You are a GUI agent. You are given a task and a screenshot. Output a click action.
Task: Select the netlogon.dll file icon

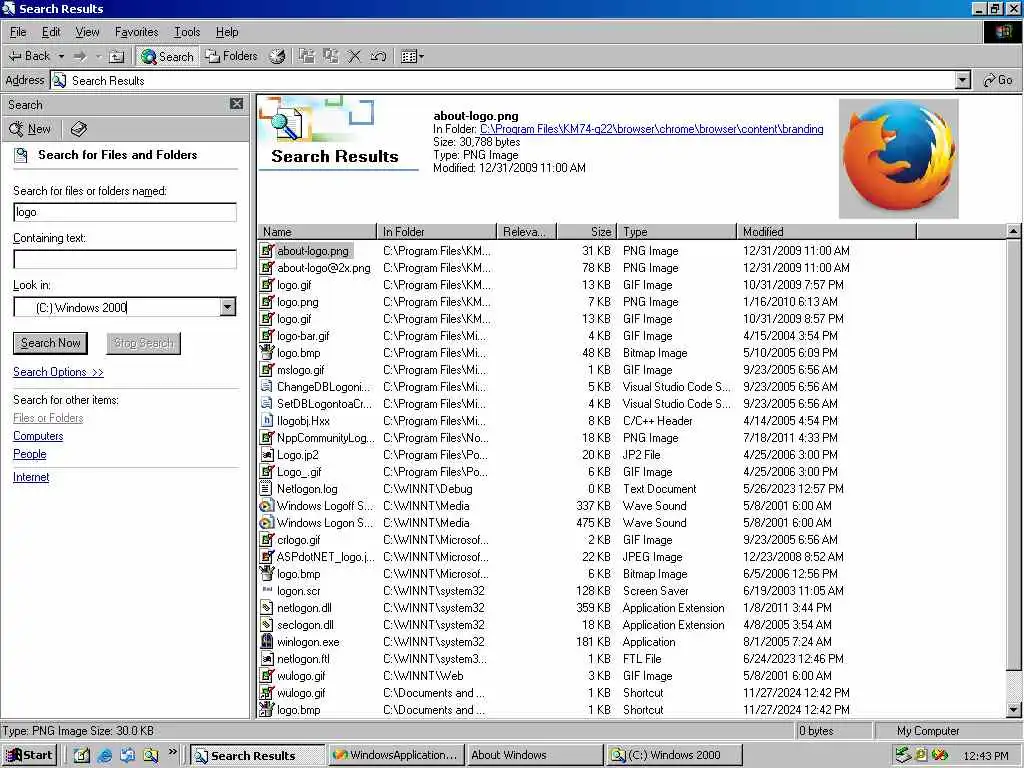[266, 607]
